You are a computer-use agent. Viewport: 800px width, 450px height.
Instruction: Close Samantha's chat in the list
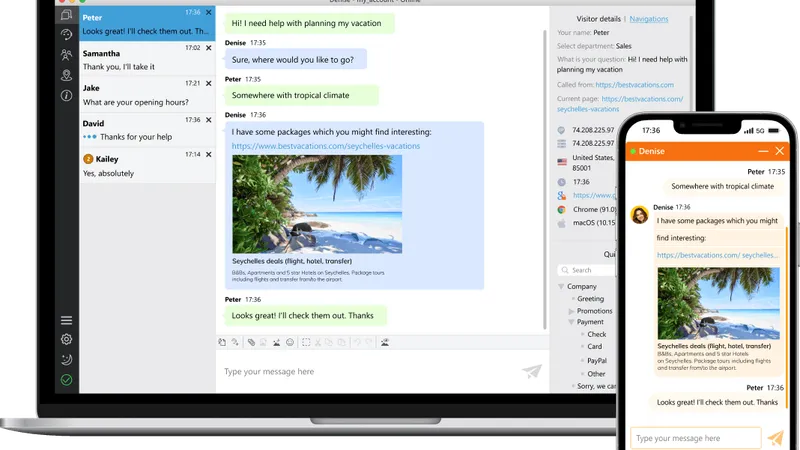[x=209, y=48]
